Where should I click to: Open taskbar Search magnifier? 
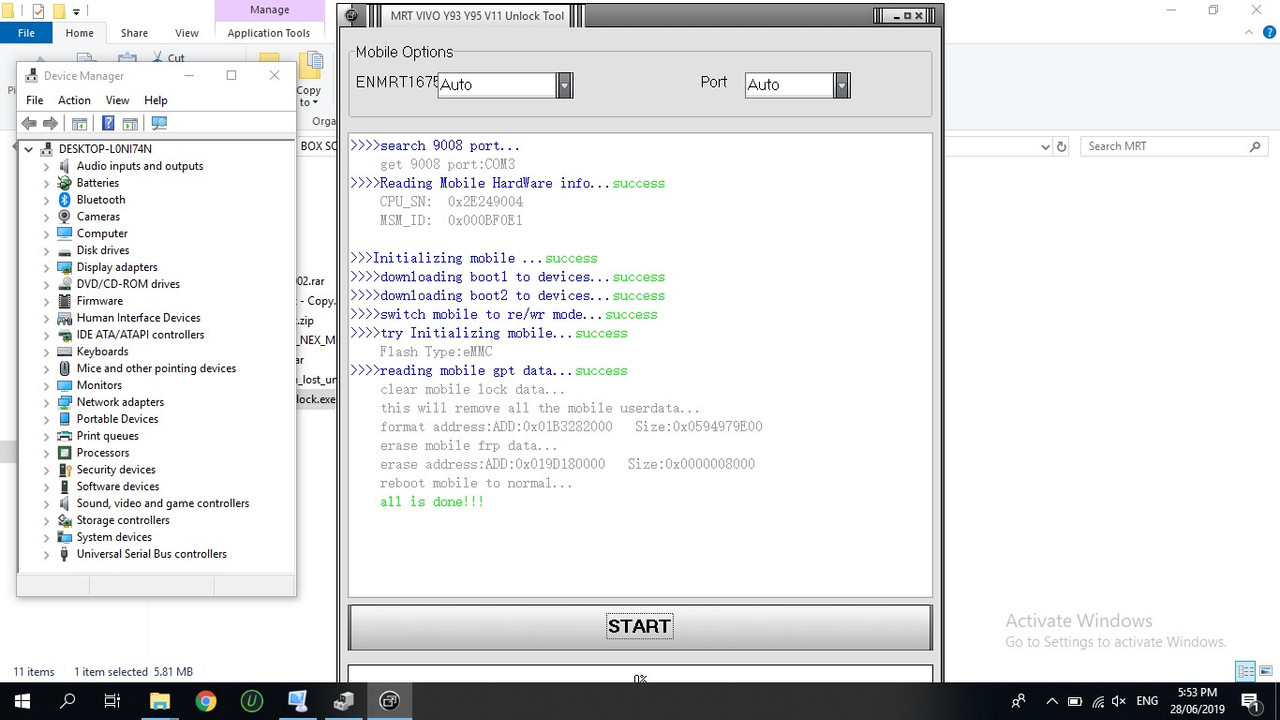click(x=68, y=701)
